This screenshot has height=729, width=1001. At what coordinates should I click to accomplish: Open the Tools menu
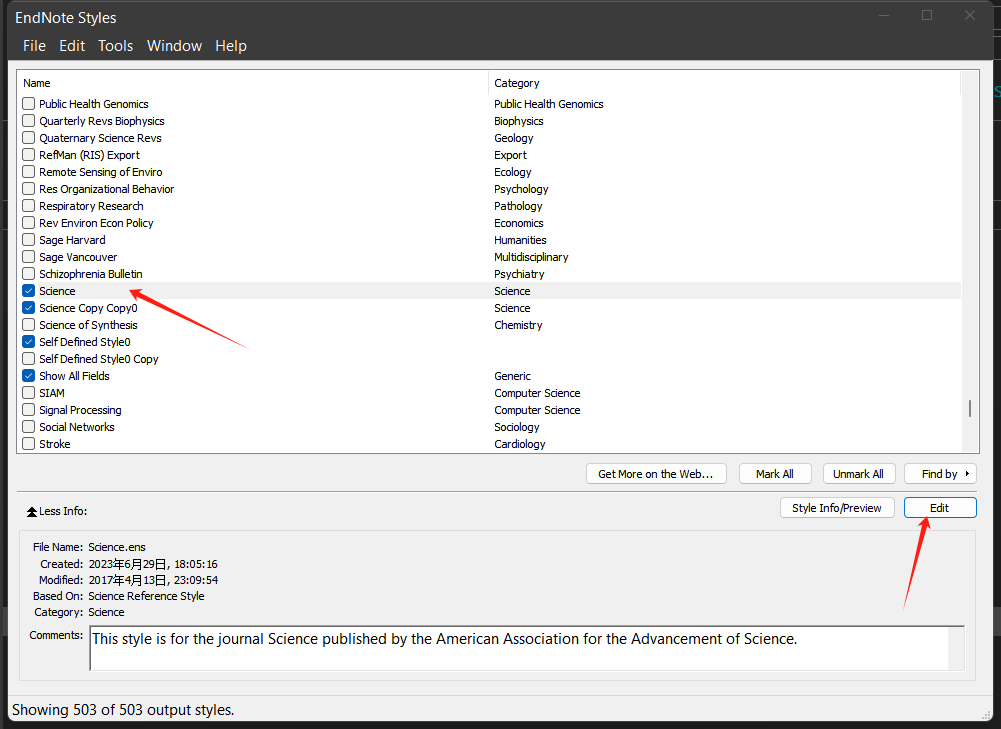116,46
